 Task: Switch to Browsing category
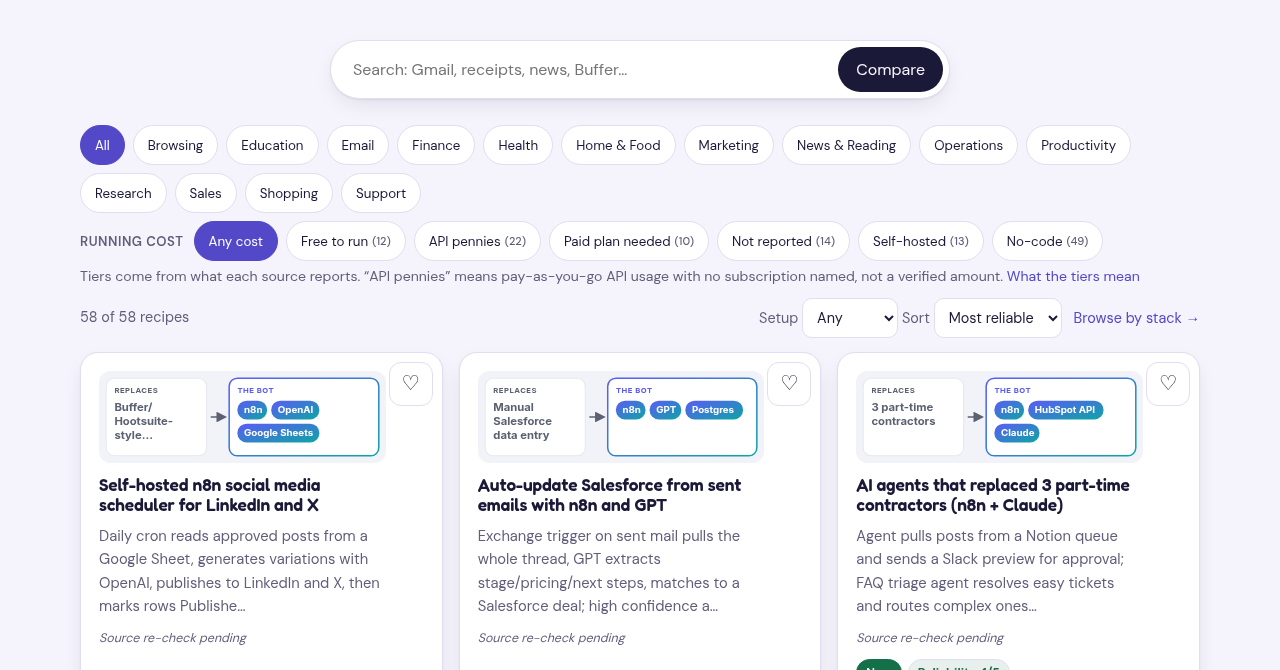tap(175, 145)
